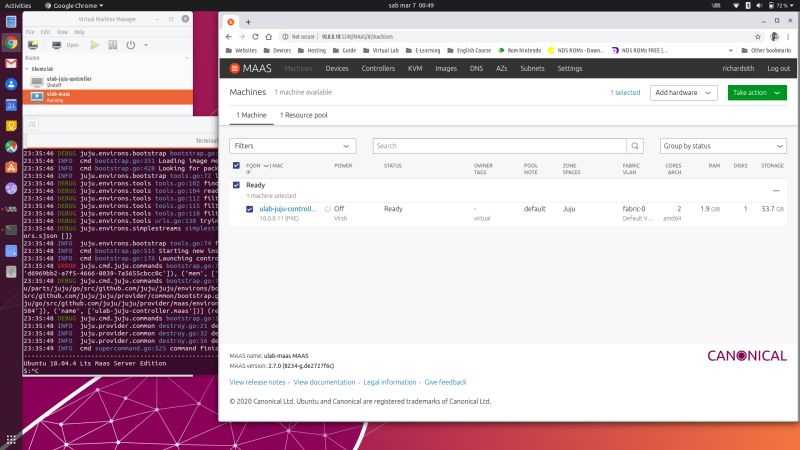Open the Images section in MAAS
The image size is (800, 450).
pos(446,68)
